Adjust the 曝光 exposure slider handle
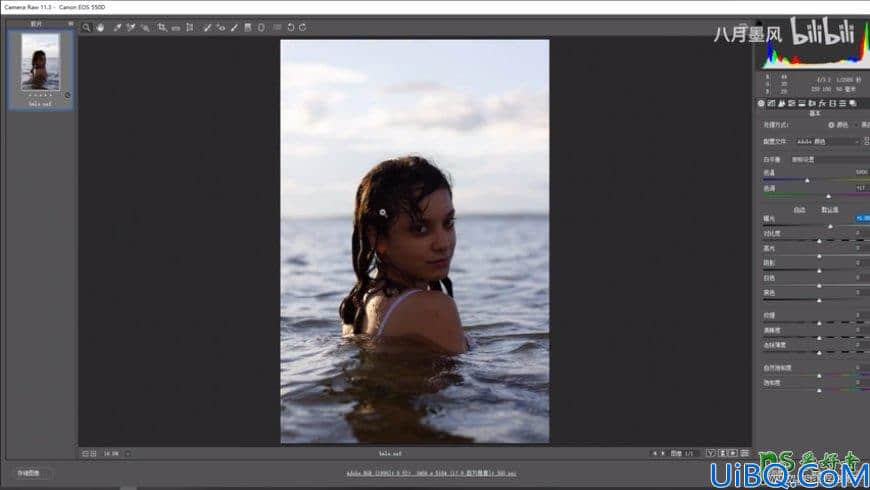870x490 pixels. [x=831, y=226]
